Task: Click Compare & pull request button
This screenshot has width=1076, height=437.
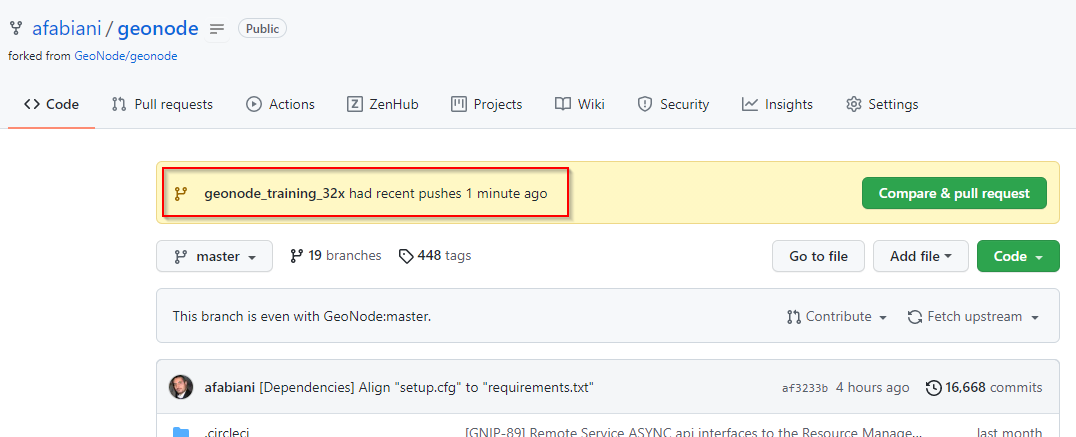Action: coord(954,193)
